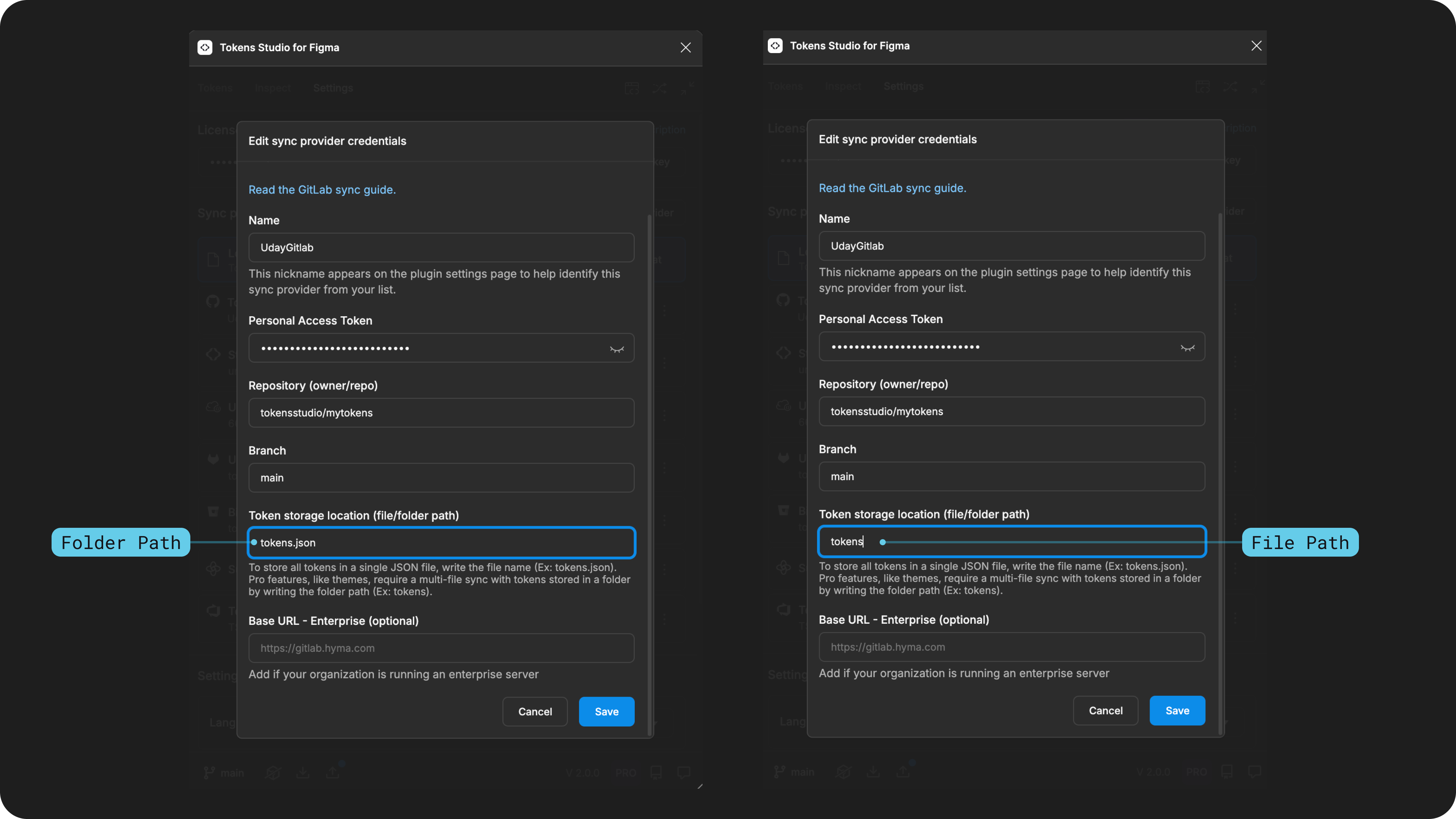The height and width of the screenshot is (819, 1456).
Task: Click the crossed-out cube icon in left window footer
Action: click(x=273, y=773)
